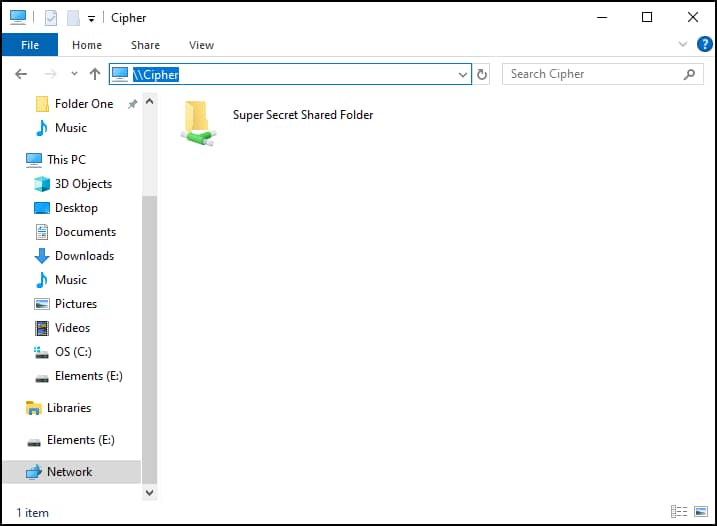Open the View ribbon tab
717x526 pixels.
(x=201, y=45)
